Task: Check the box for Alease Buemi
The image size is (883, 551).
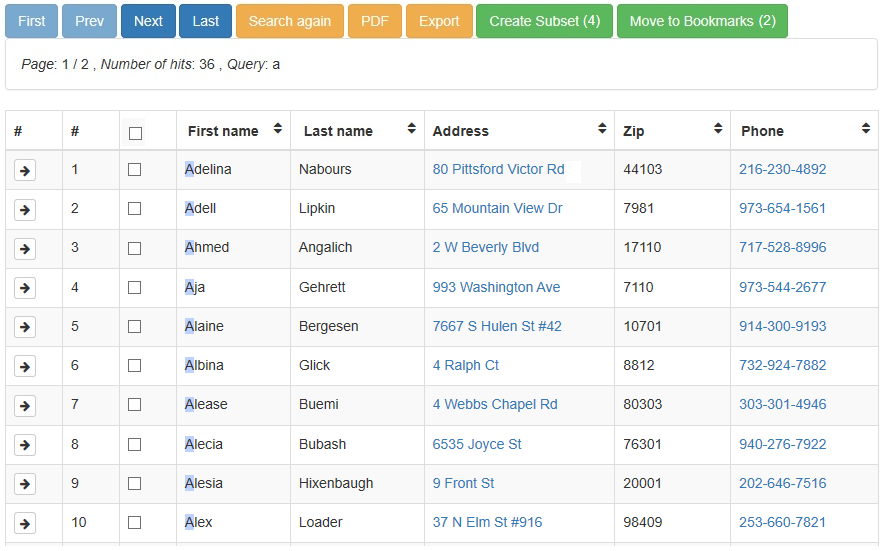Action: [135, 405]
